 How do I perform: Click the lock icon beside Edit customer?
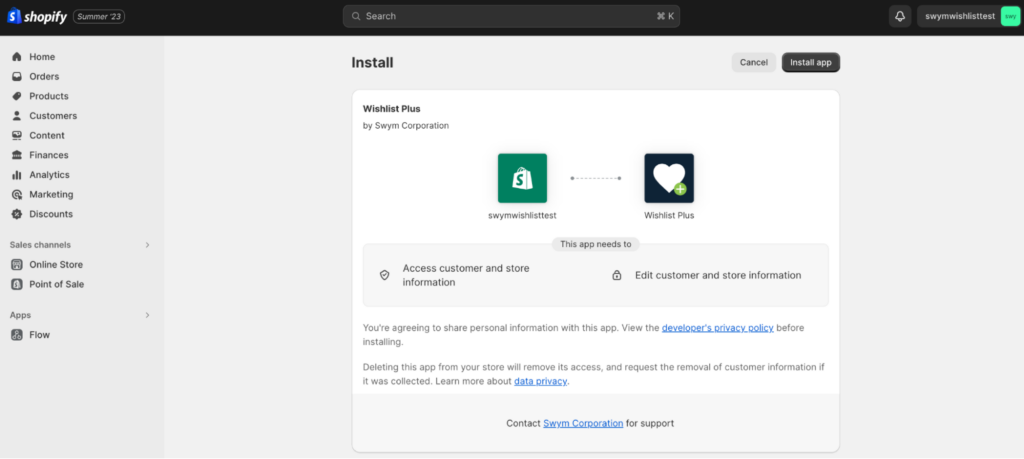pyautogui.click(x=616, y=275)
